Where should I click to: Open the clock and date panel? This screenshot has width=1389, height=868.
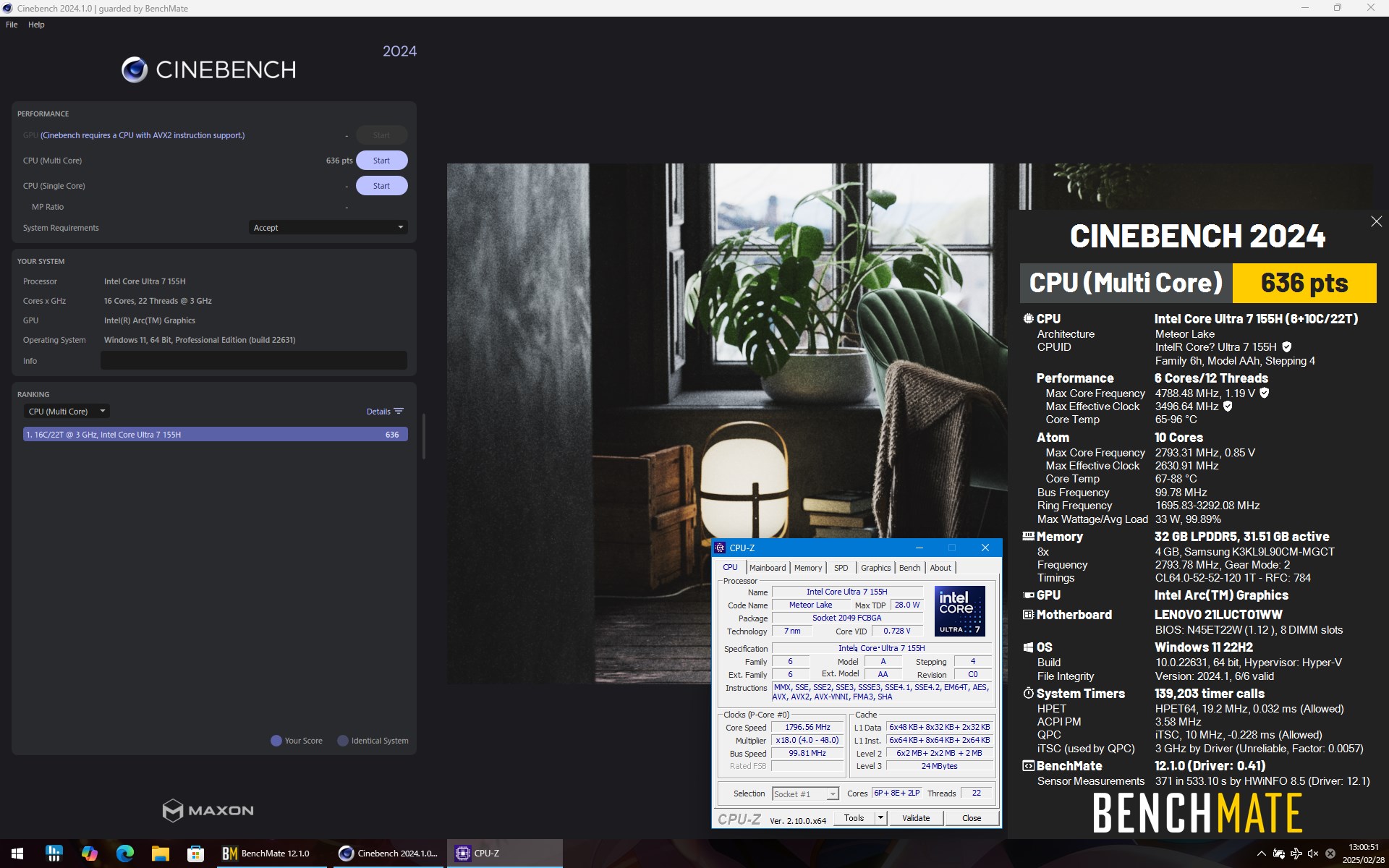tap(1363, 854)
